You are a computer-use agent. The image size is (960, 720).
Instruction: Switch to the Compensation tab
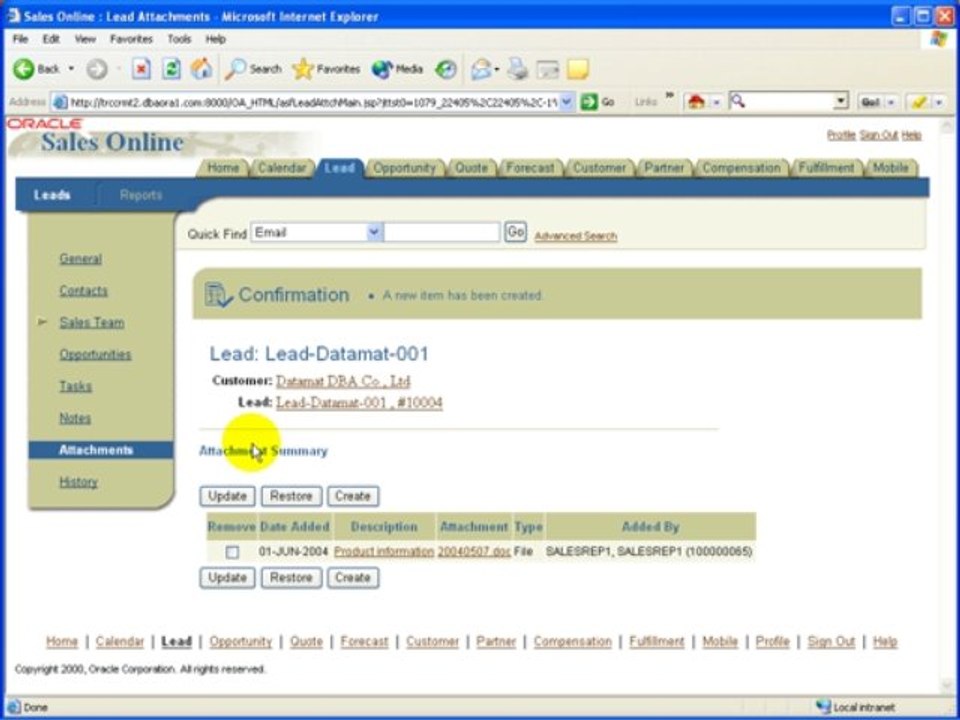741,168
